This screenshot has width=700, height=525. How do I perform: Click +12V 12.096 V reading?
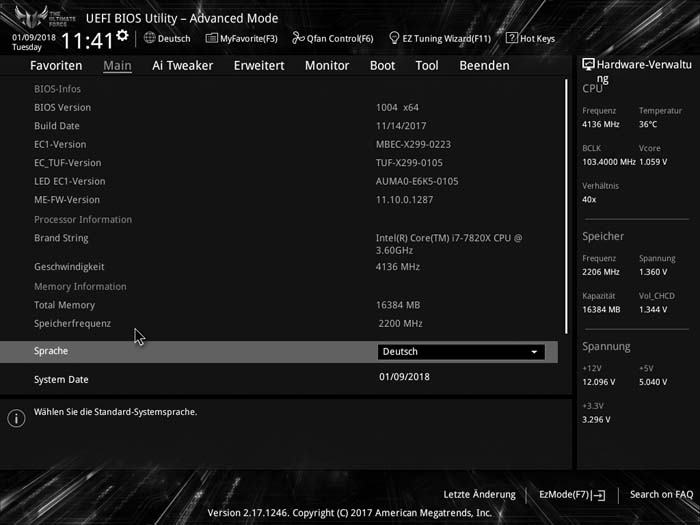599,382
